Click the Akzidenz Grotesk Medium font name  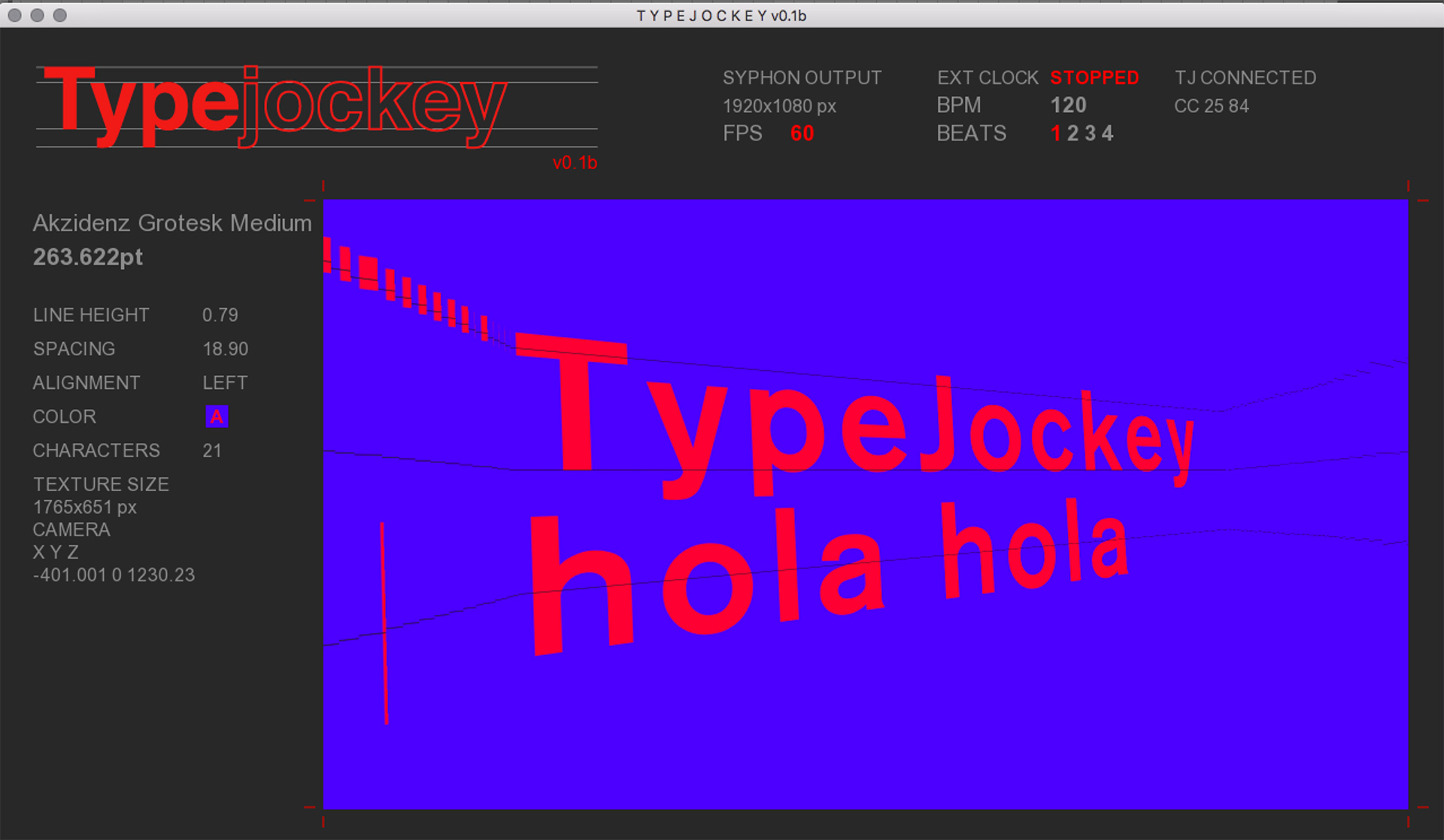(172, 223)
